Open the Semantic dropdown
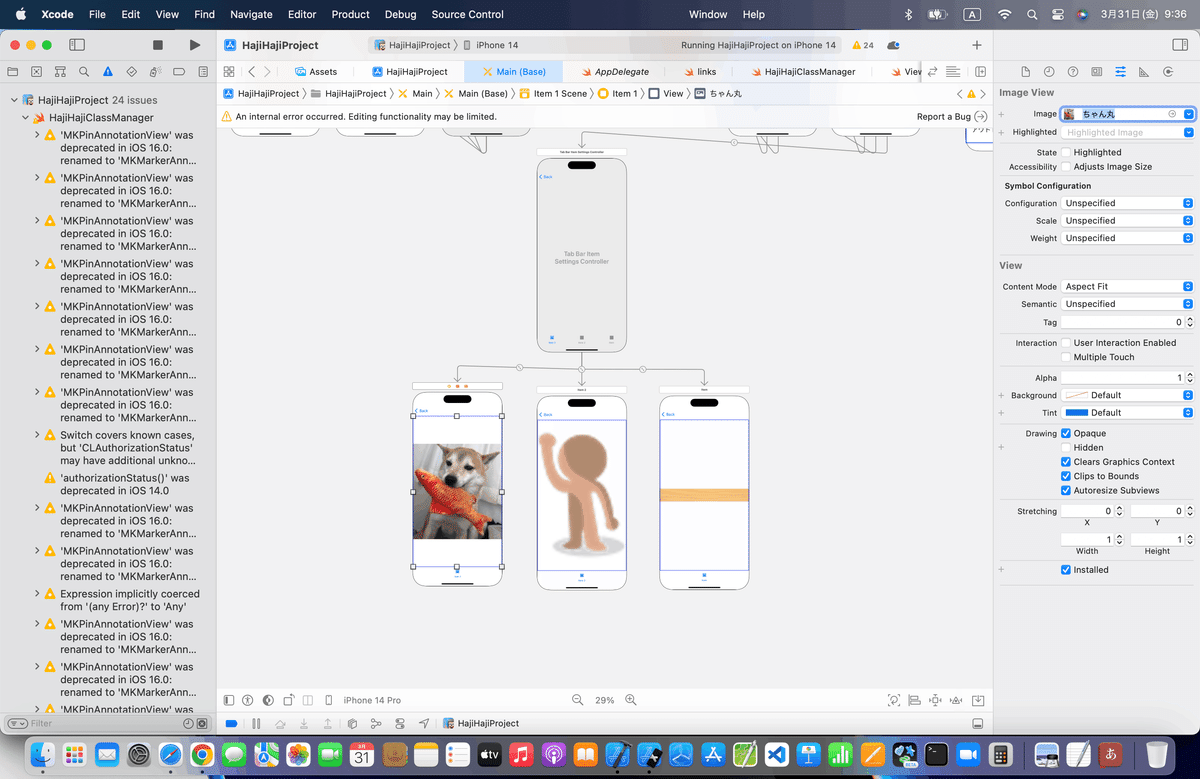 (1127, 304)
